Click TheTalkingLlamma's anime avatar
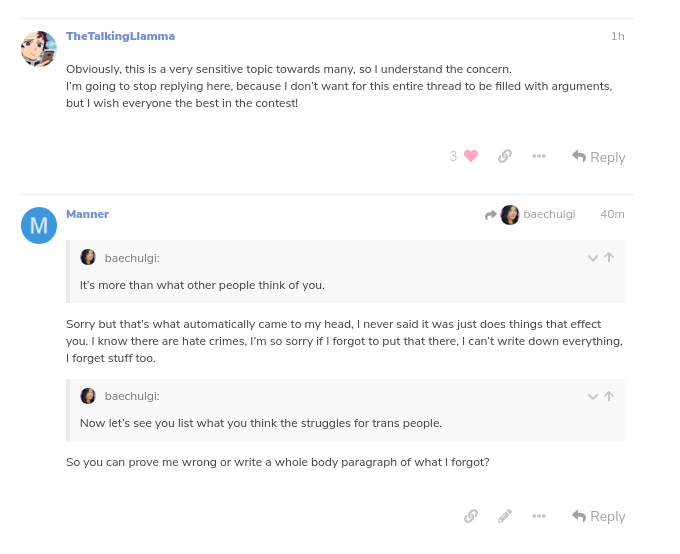 click(x=39, y=49)
